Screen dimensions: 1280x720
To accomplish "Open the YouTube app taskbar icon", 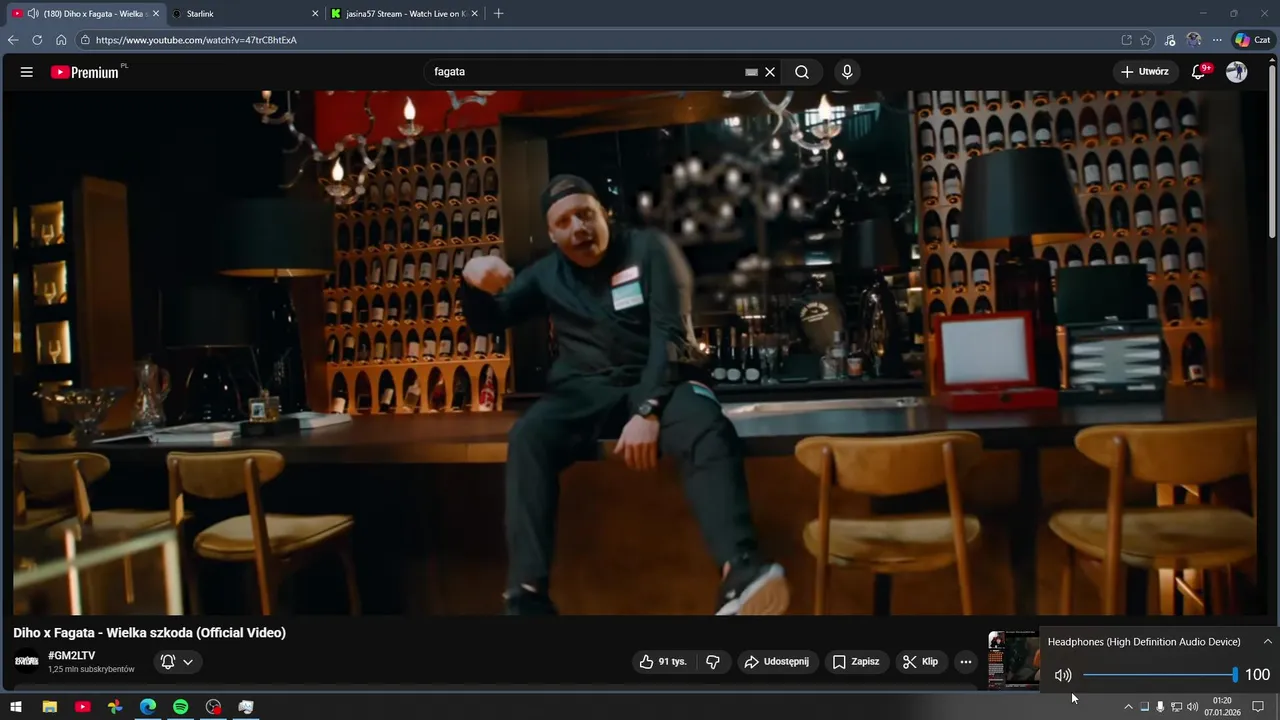I will (x=82, y=707).
